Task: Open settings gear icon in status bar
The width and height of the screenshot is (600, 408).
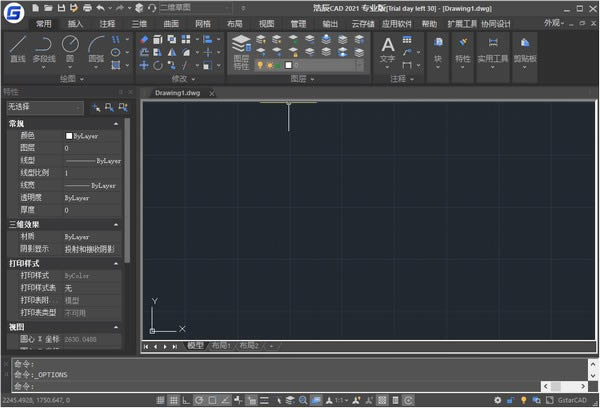Action: coord(497,400)
